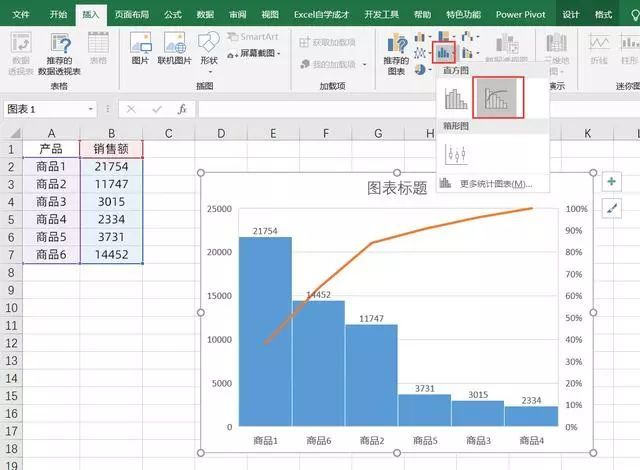
Task: Select column B header
Action: 111,133
